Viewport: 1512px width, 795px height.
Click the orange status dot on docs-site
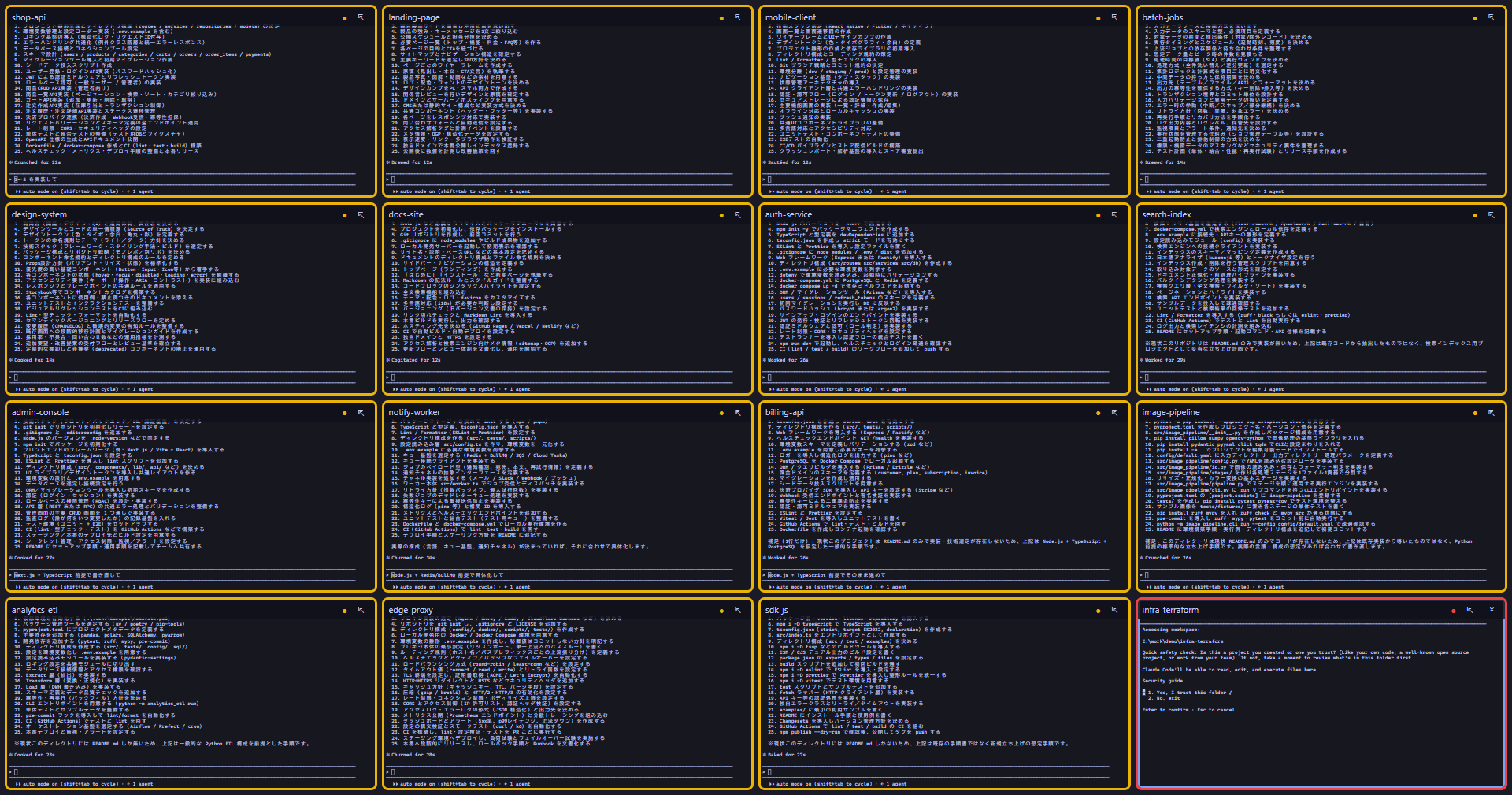[721, 215]
